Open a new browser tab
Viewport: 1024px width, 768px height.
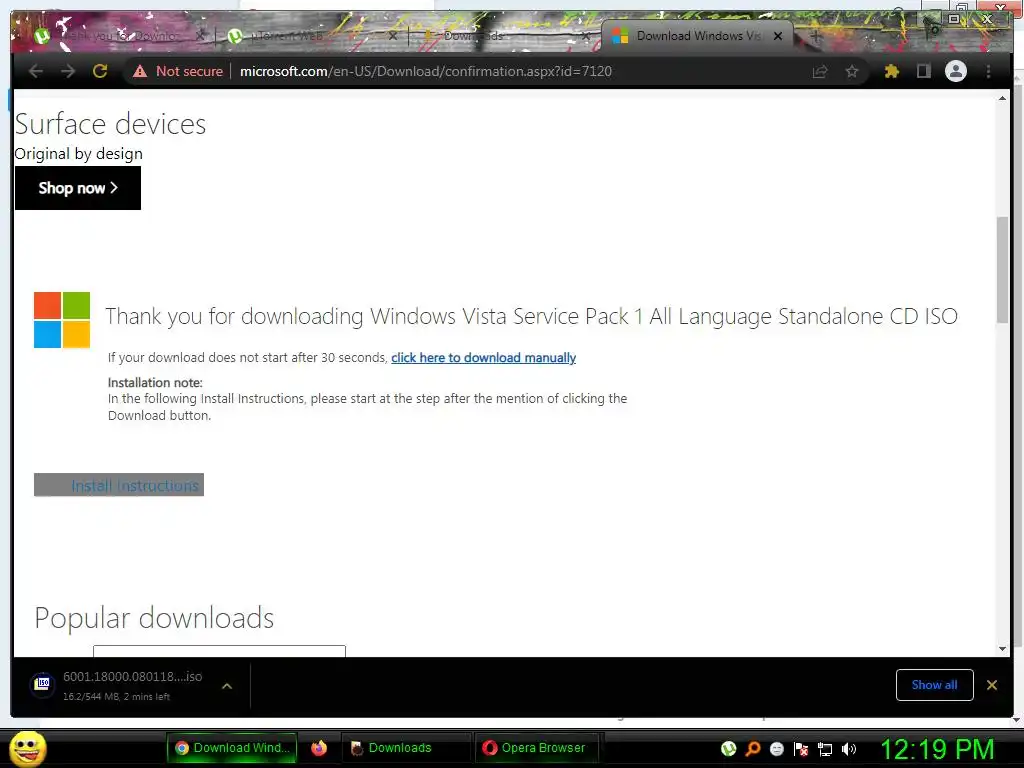(816, 36)
